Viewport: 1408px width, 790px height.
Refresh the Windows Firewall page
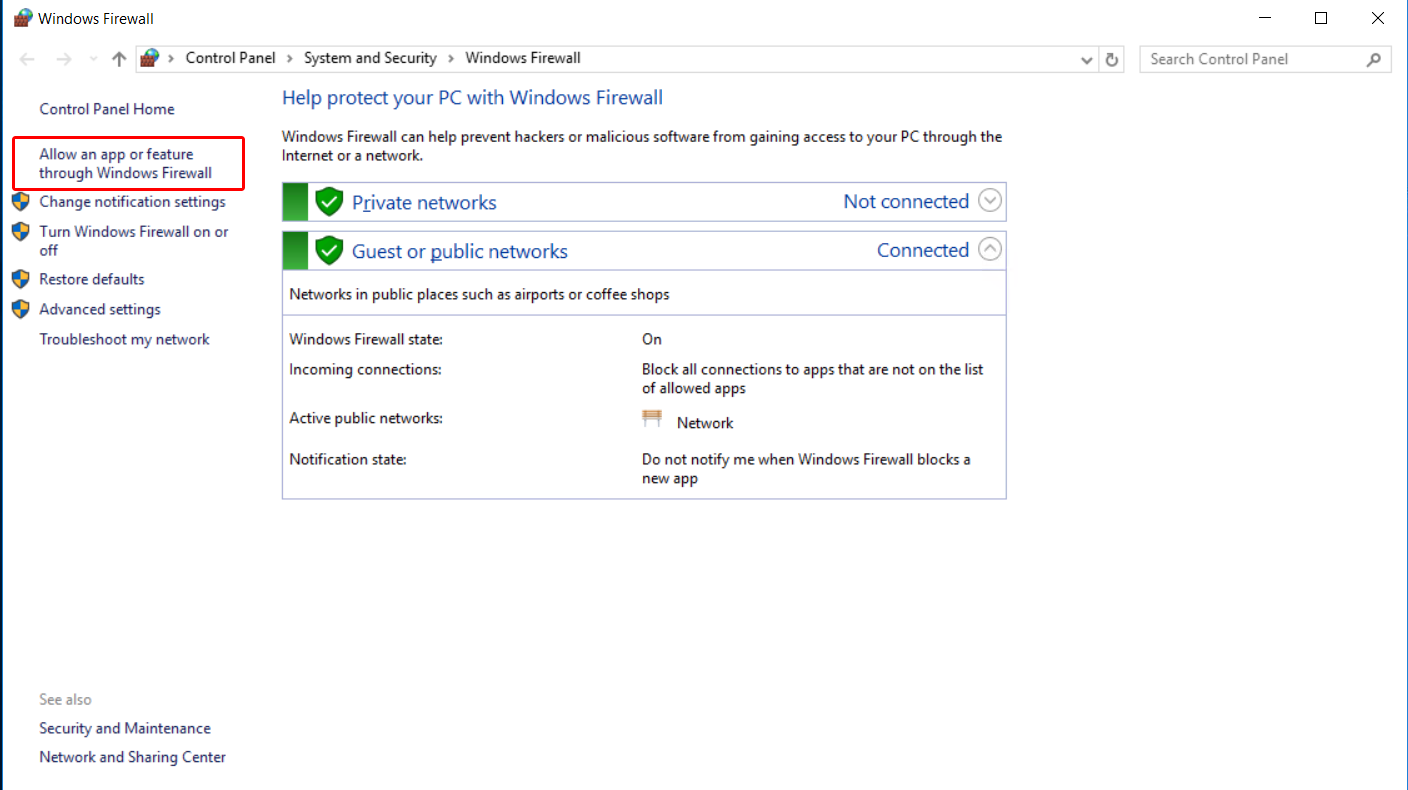click(1112, 60)
